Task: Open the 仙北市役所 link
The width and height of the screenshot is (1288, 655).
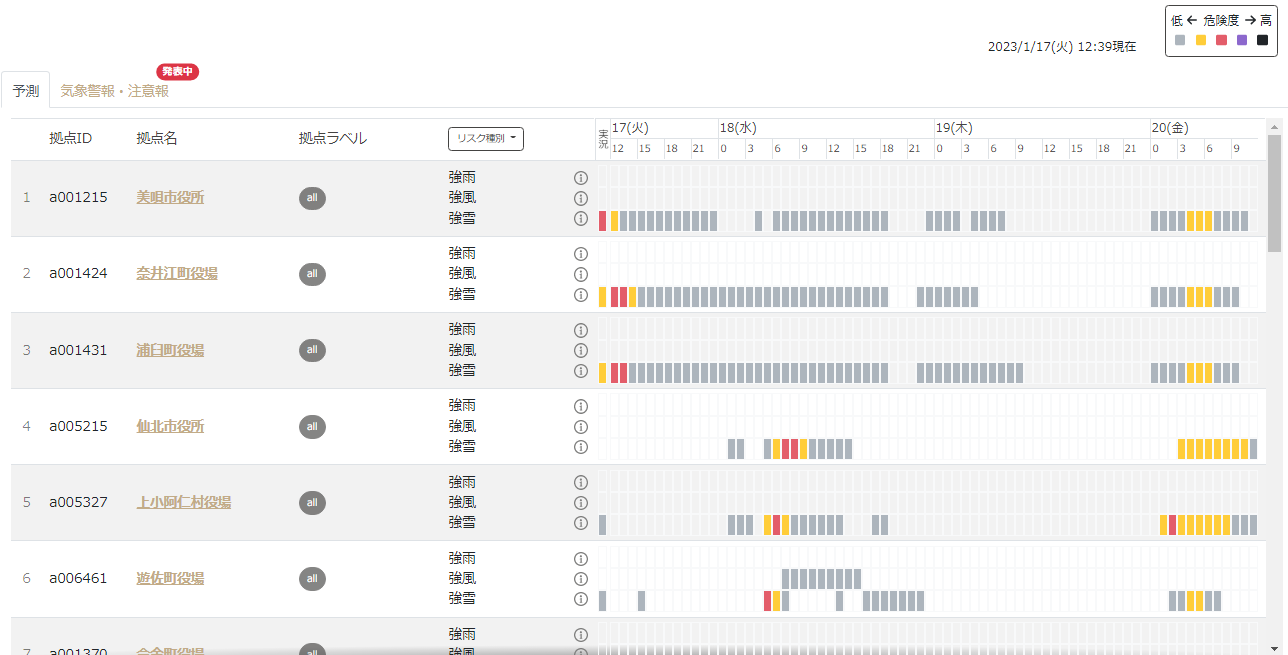Action: click(170, 426)
